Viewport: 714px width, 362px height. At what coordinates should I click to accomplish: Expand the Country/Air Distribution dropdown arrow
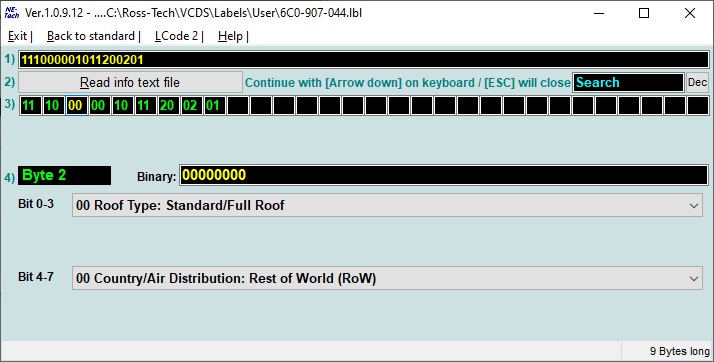tap(694, 278)
